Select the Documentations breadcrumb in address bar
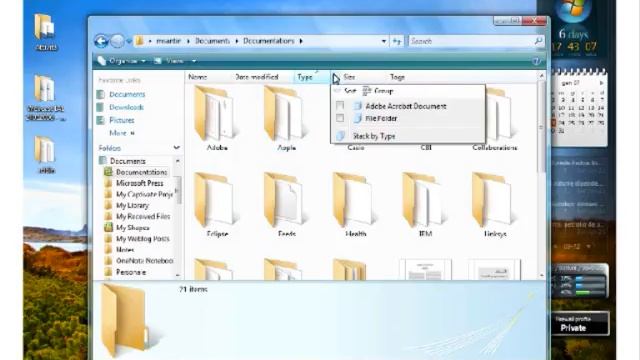The image size is (640, 360). [x=269, y=41]
